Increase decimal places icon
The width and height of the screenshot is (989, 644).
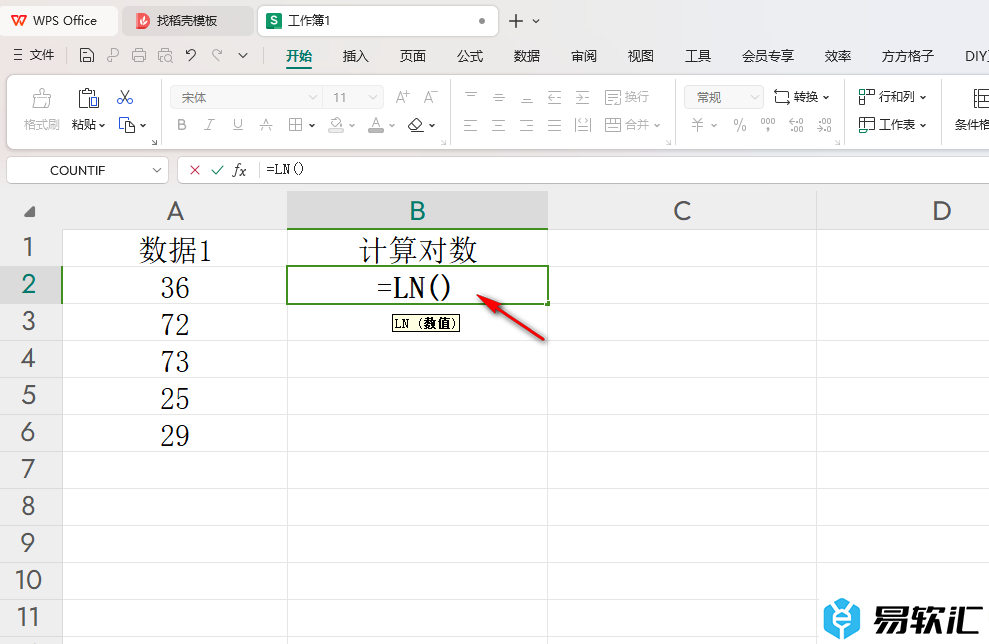(796, 125)
